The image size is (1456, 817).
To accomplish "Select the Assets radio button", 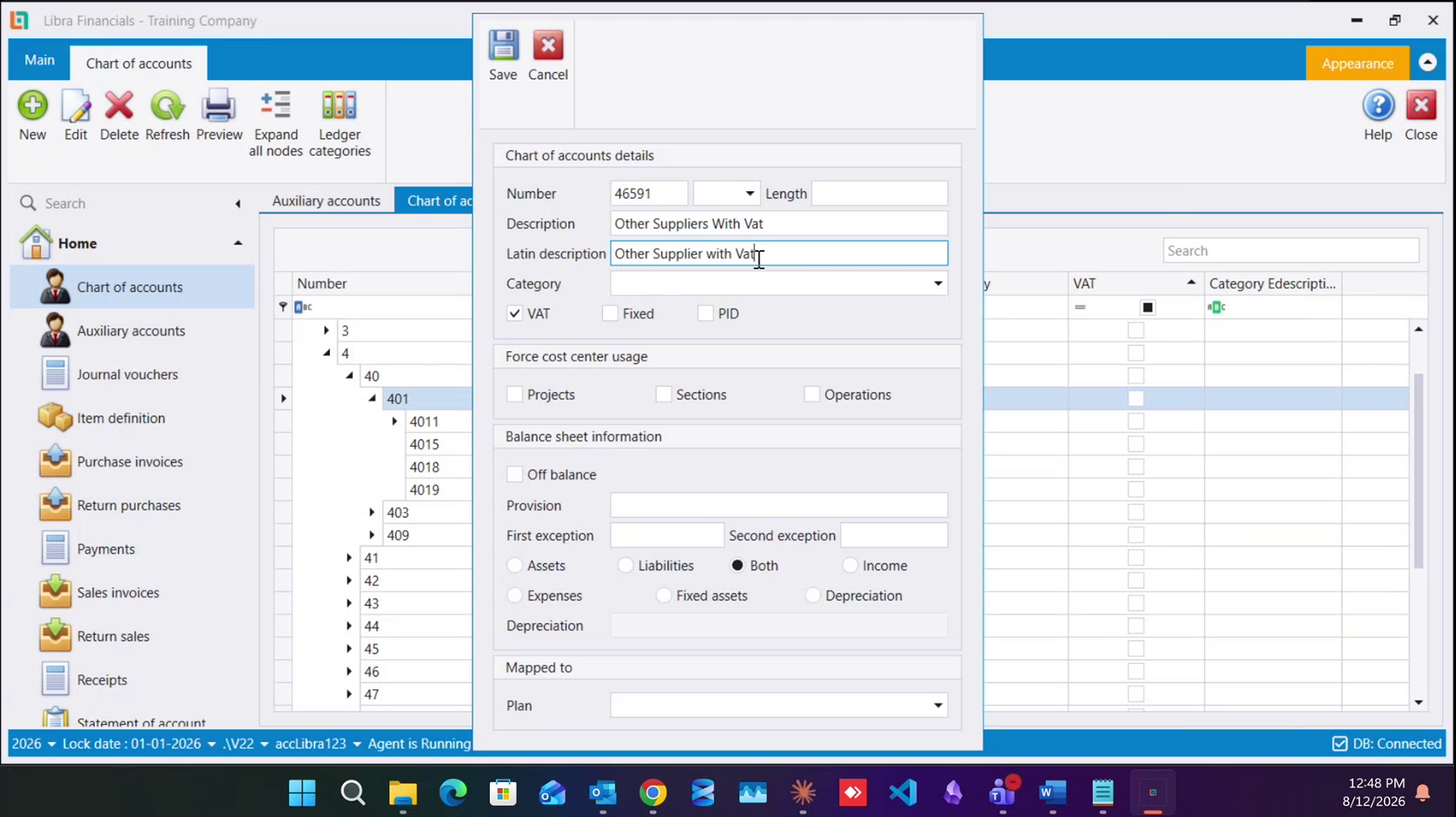I will (x=514, y=566).
